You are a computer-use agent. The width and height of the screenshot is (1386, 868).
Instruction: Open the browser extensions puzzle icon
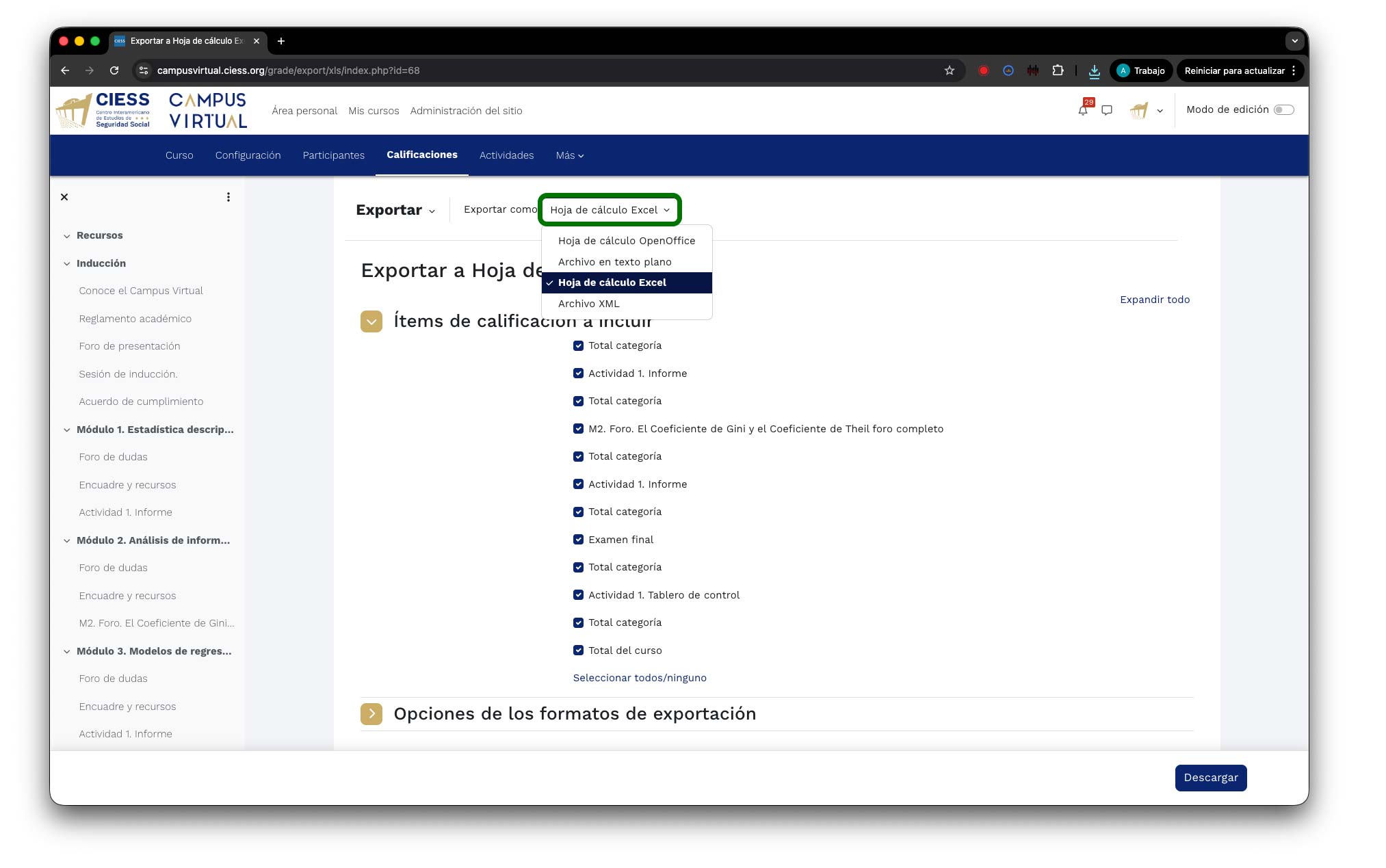click(x=1058, y=70)
